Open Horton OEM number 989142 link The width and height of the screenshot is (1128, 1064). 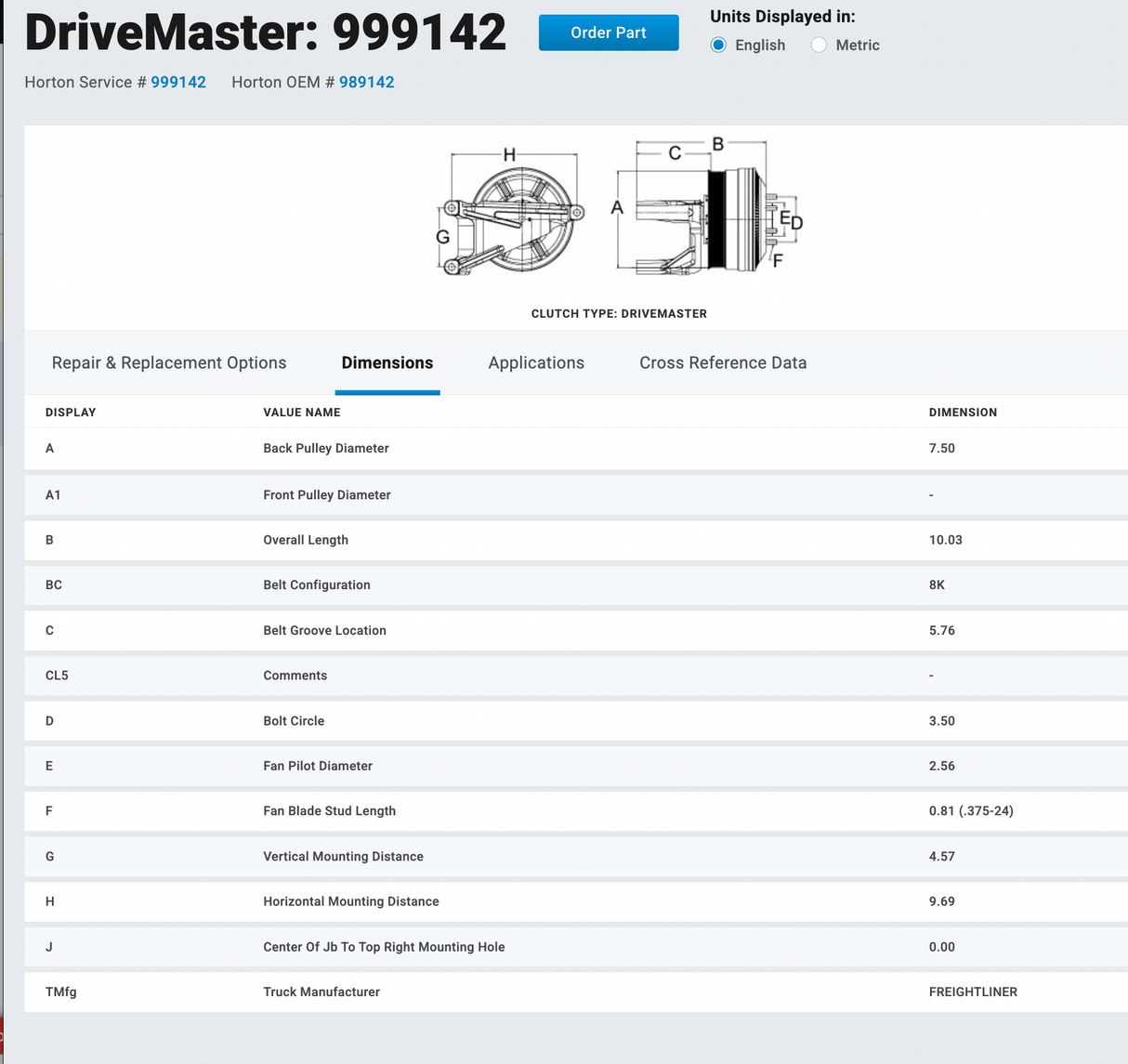(367, 83)
